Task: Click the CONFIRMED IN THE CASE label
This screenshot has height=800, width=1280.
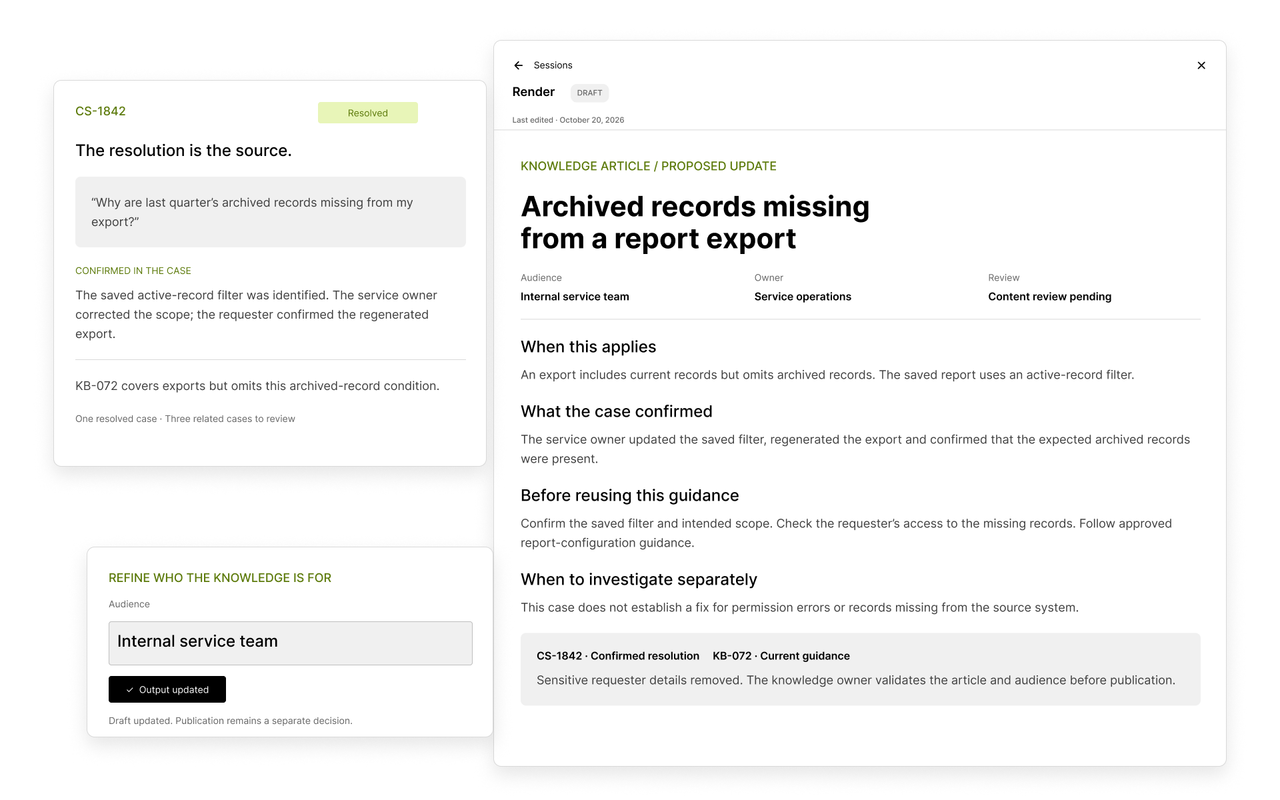Action: point(133,271)
